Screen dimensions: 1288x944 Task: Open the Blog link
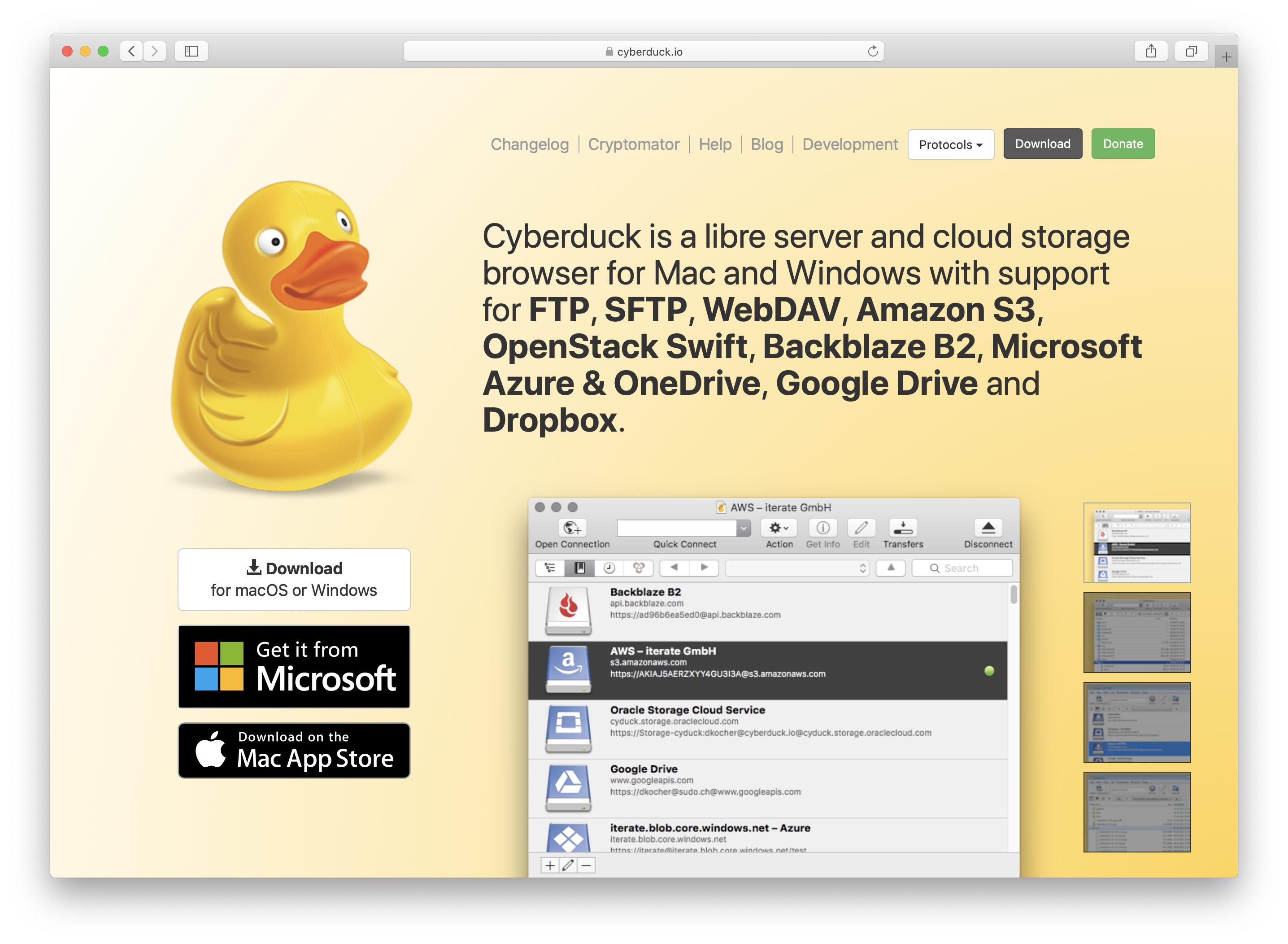coord(766,144)
